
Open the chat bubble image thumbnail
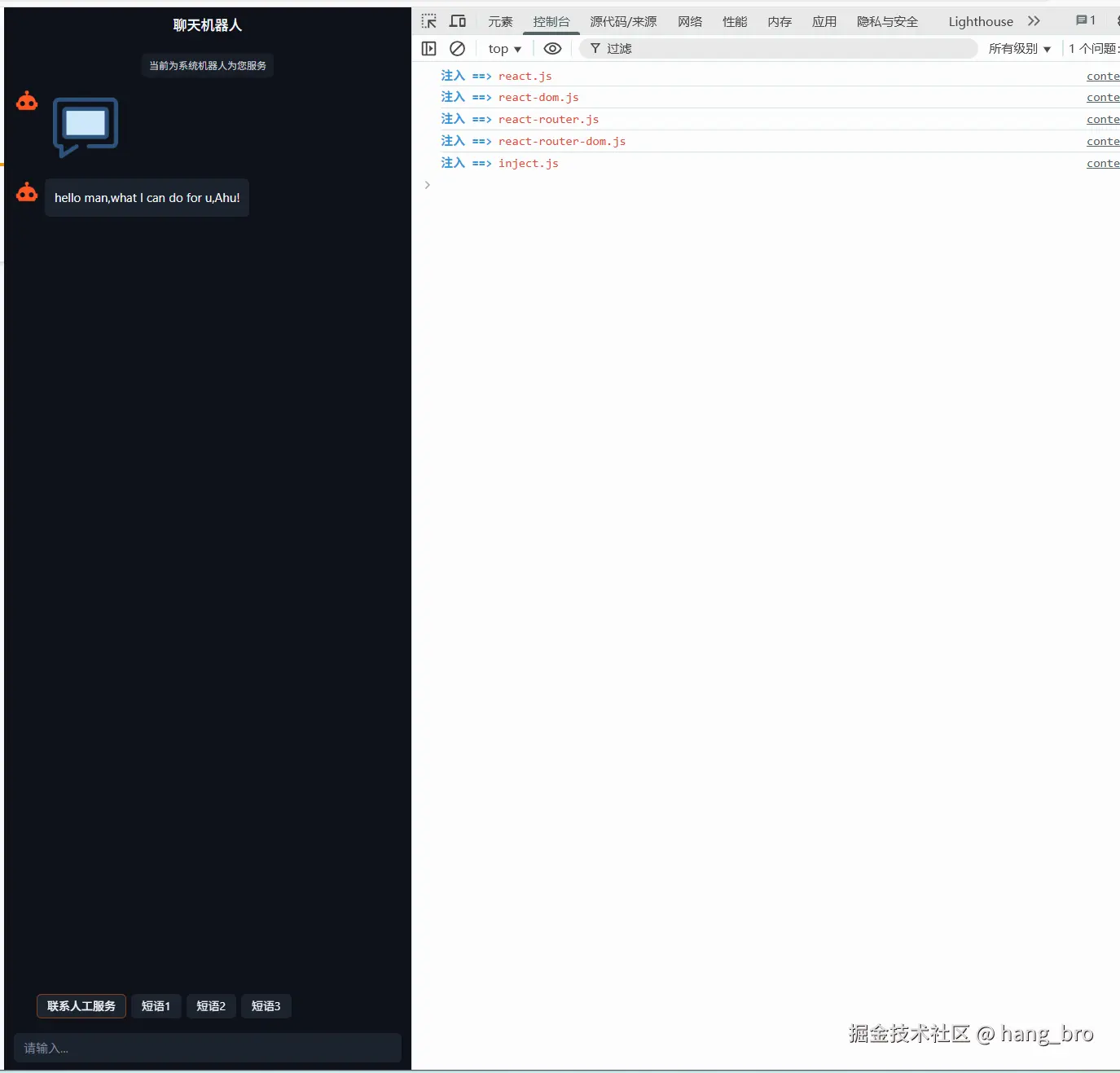(x=86, y=127)
